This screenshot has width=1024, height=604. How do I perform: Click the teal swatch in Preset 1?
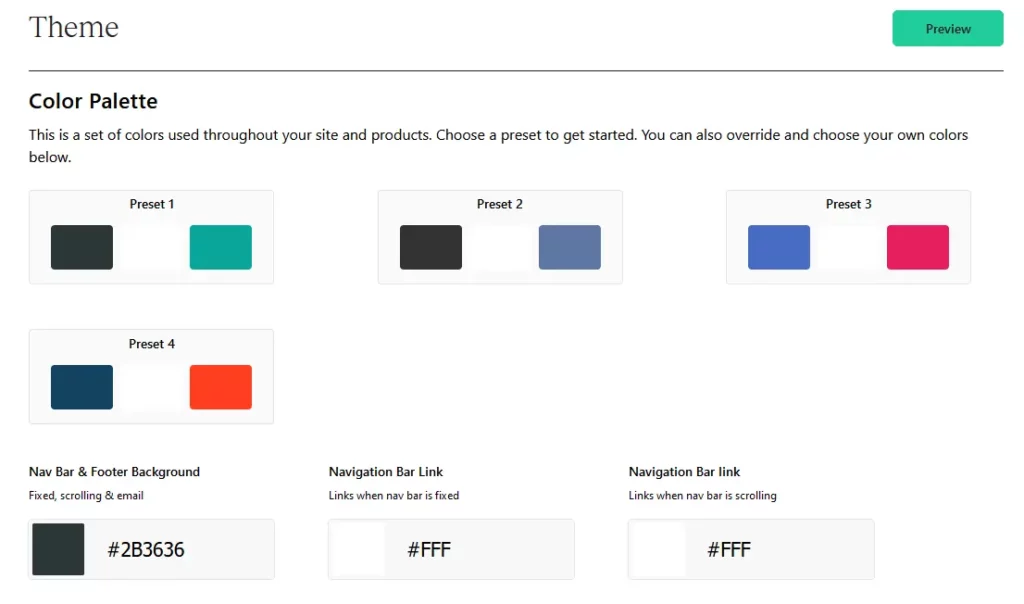[220, 247]
